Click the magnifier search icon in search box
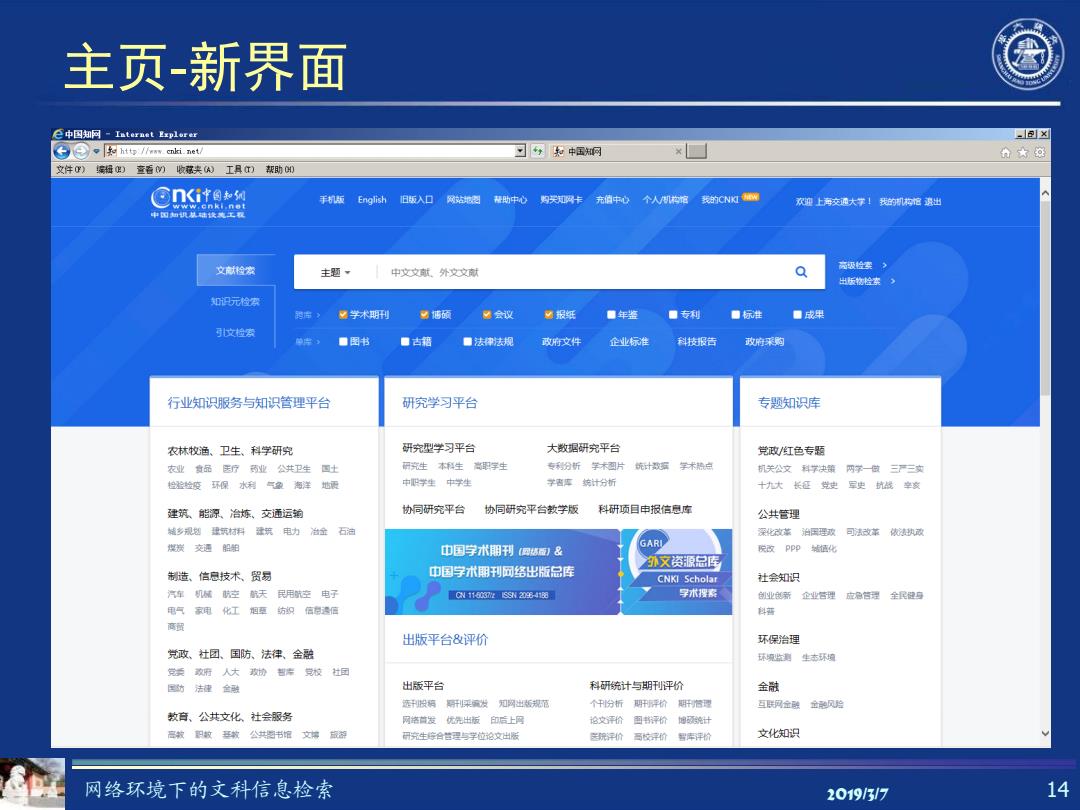 801,272
